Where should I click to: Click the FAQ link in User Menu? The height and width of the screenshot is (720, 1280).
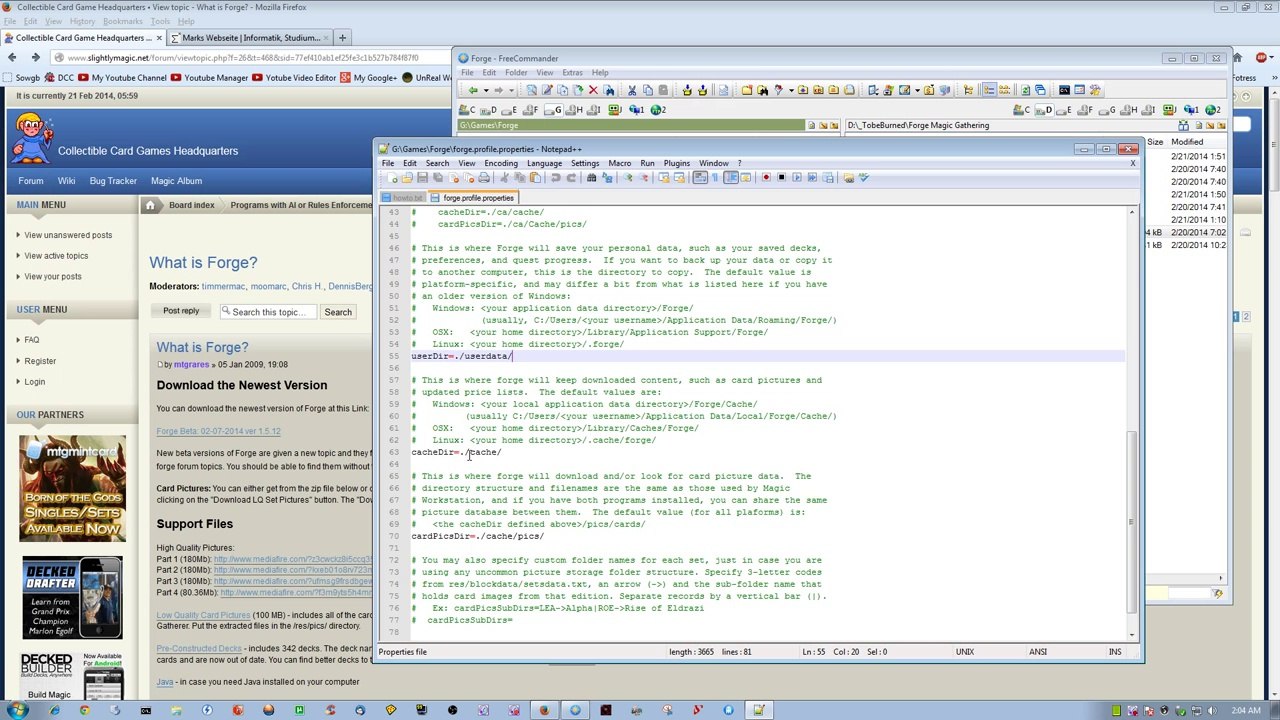tap(32, 340)
